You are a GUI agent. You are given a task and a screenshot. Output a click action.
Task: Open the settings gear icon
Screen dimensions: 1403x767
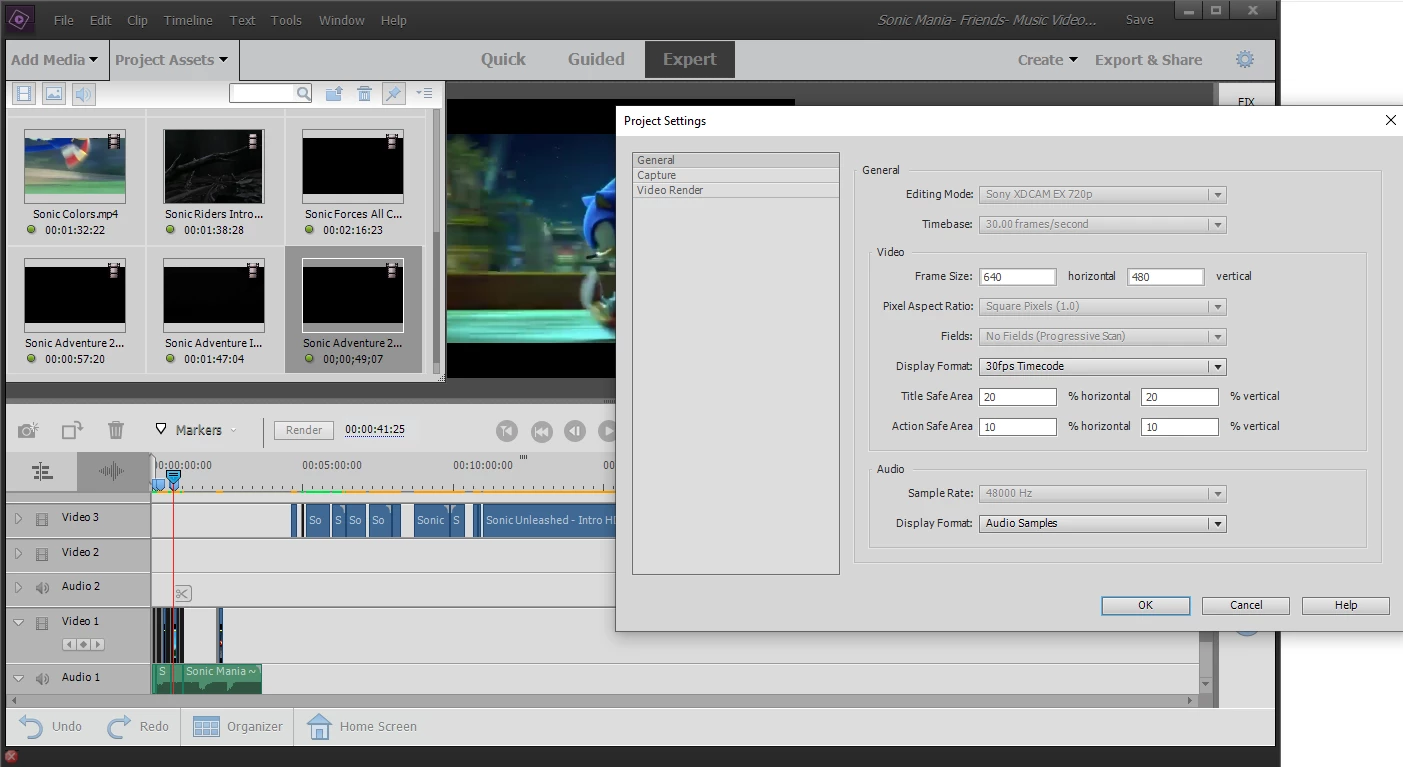coord(1245,59)
